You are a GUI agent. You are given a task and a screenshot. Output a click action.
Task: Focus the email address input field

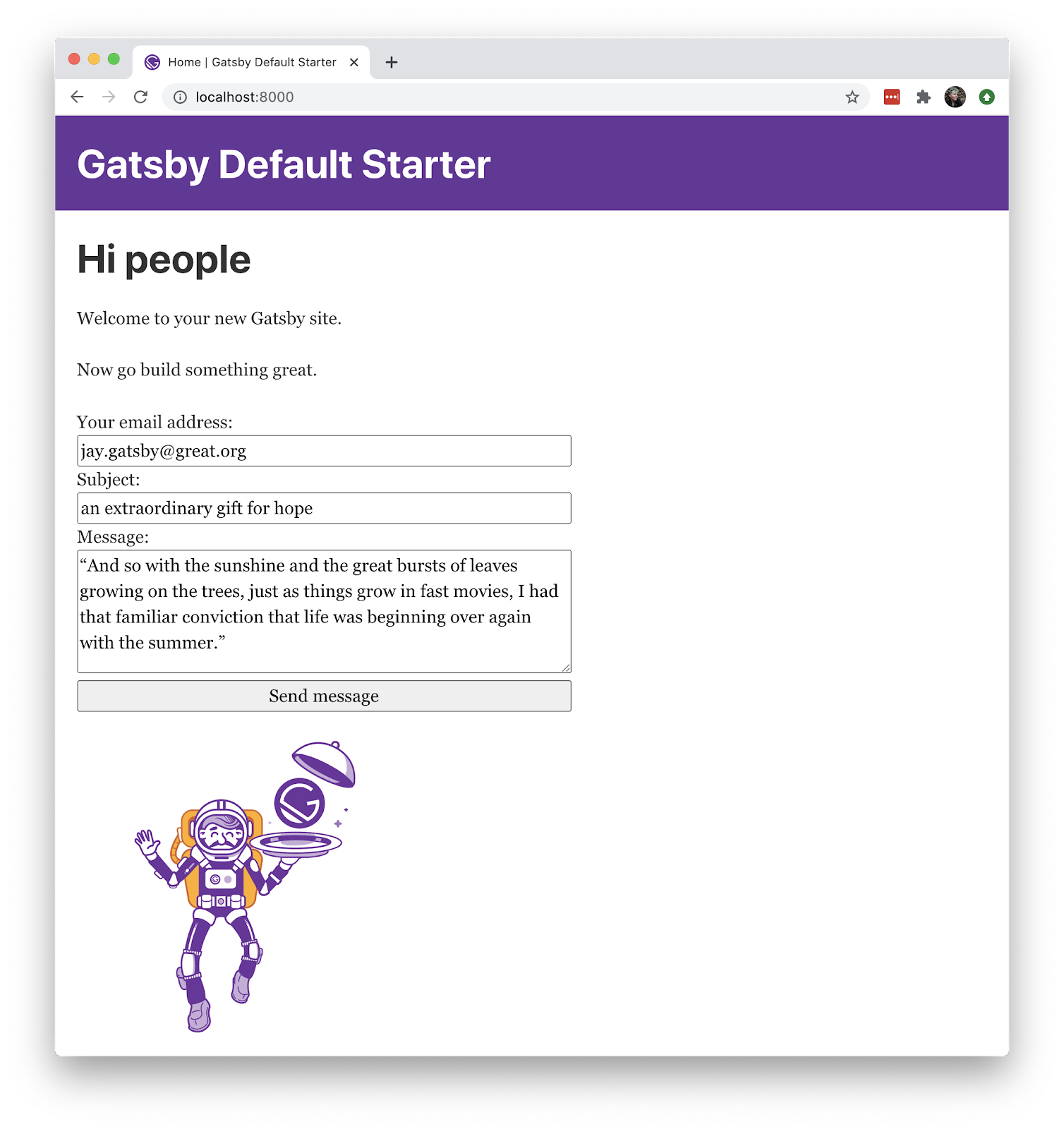(x=324, y=451)
